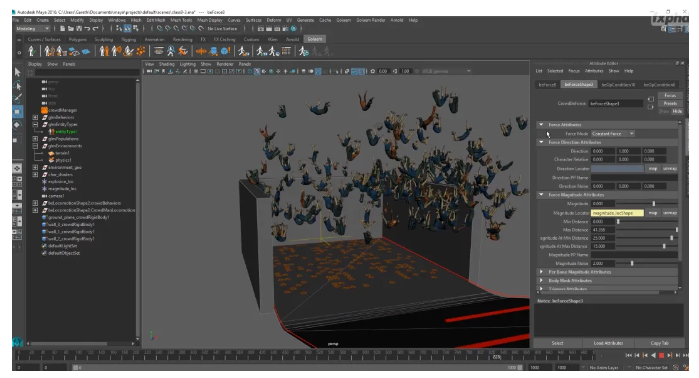The width and height of the screenshot is (699, 378).
Task: Click the New Scene icon in status line
Action: coord(62,29)
